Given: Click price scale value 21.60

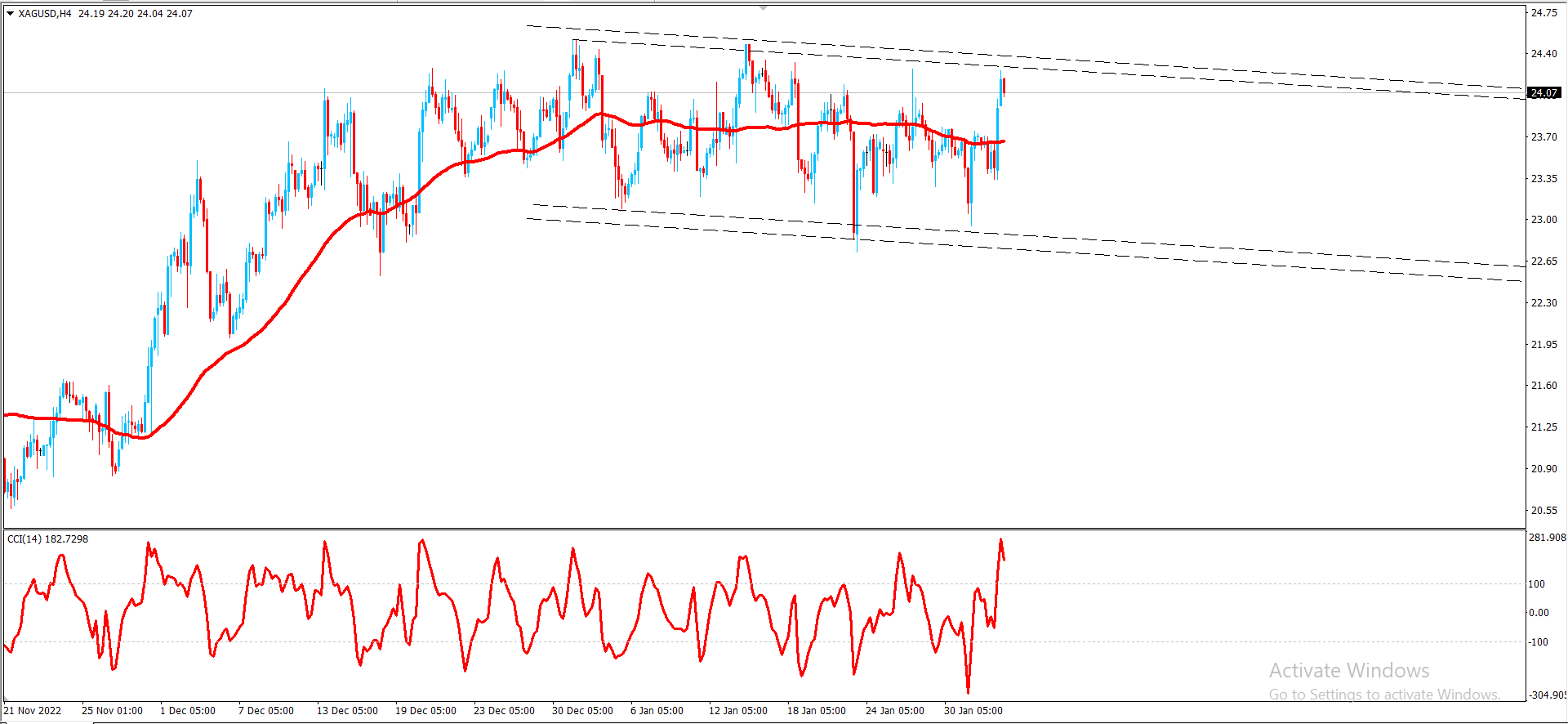Looking at the screenshot, I should click(x=1543, y=386).
